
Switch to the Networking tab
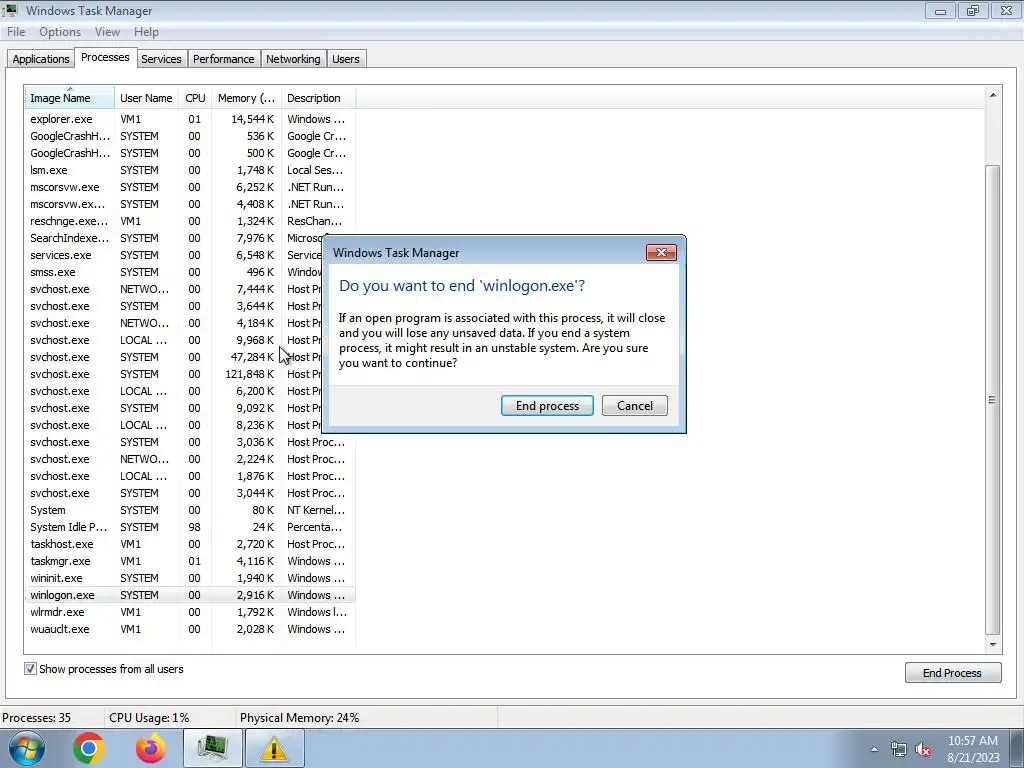[293, 59]
